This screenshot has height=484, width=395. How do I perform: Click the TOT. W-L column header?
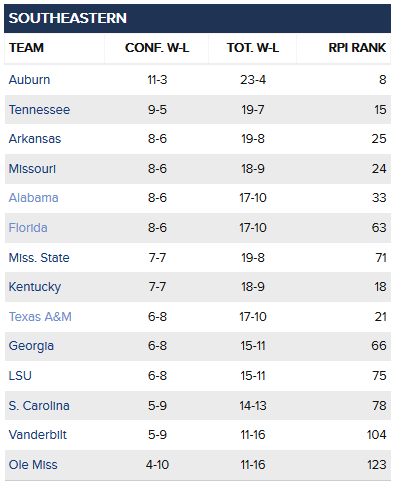[x=253, y=48]
